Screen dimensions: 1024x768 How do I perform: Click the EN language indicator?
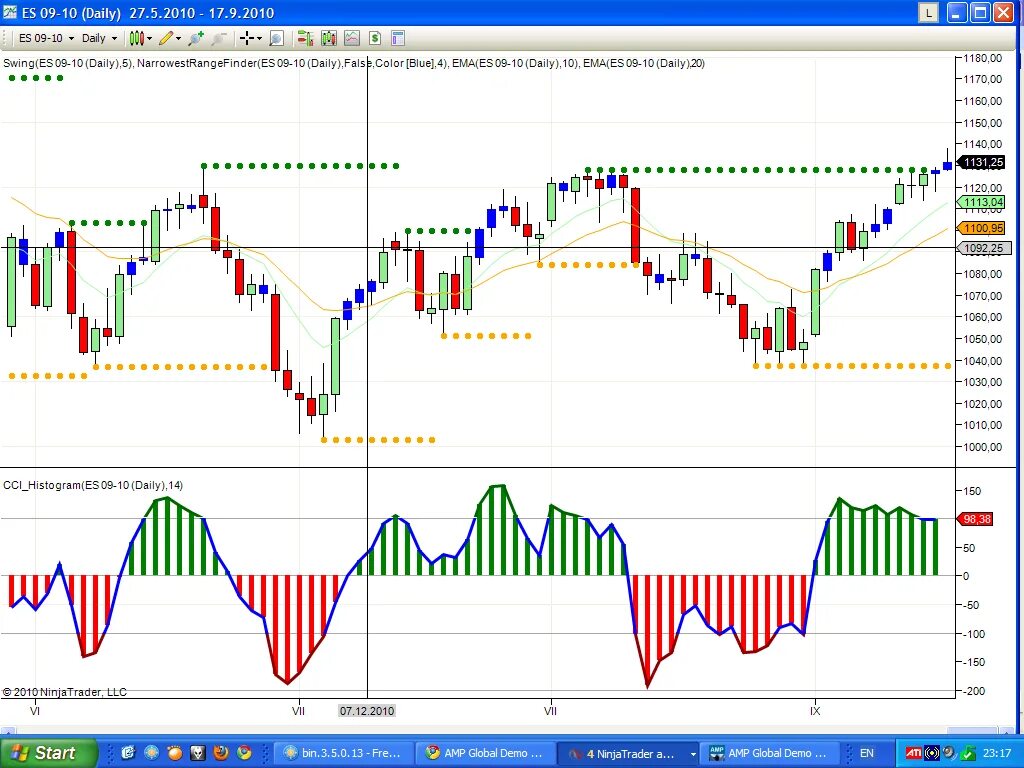pos(867,753)
